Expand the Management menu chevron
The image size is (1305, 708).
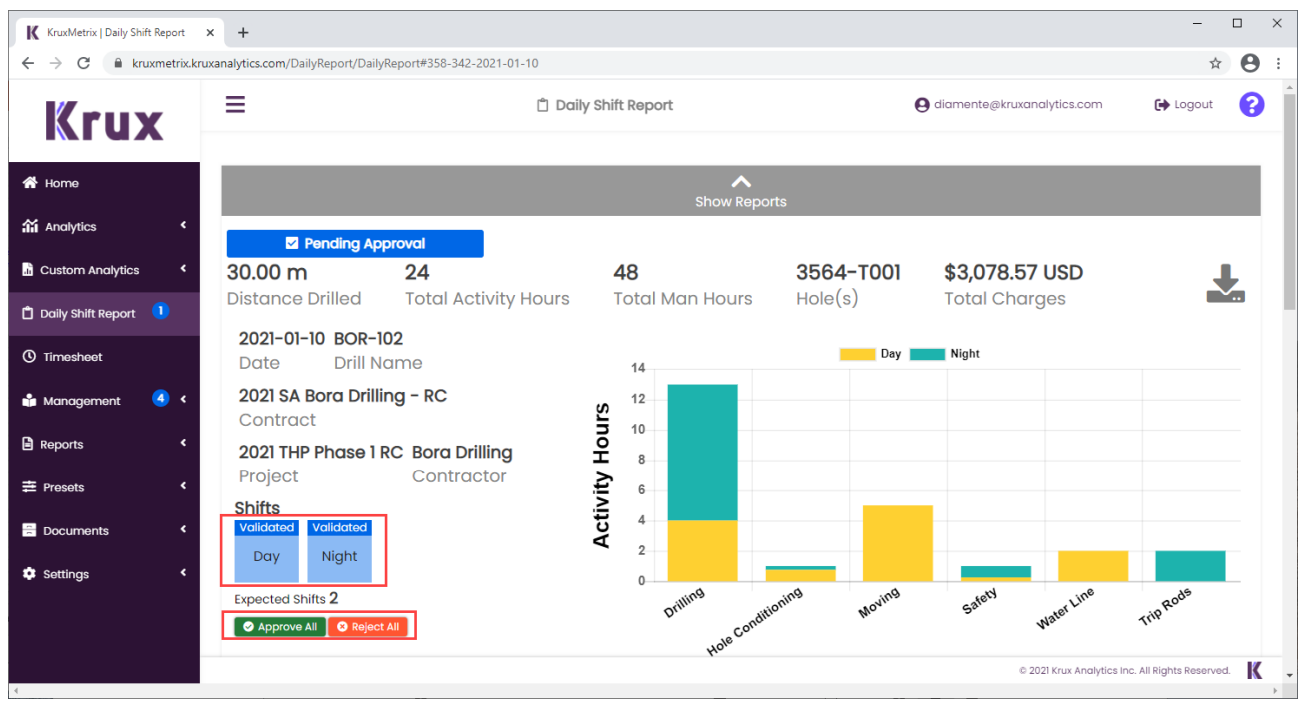coord(183,399)
